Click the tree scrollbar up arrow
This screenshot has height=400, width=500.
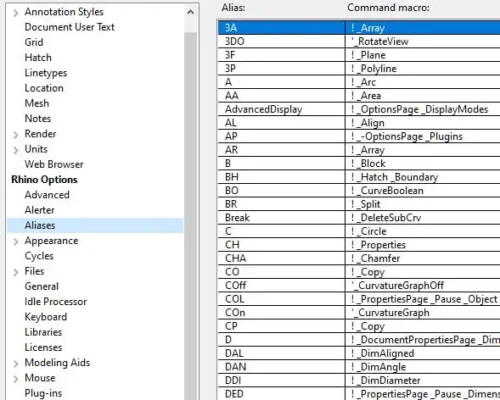[190, 12]
